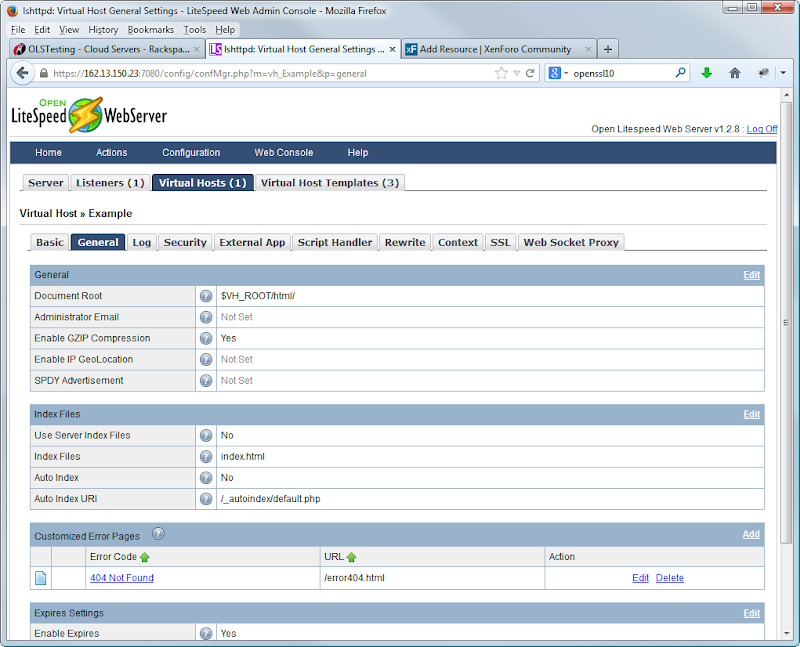Click the page vertical scrollbar thumb
The width and height of the screenshot is (800, 647).
786,322
